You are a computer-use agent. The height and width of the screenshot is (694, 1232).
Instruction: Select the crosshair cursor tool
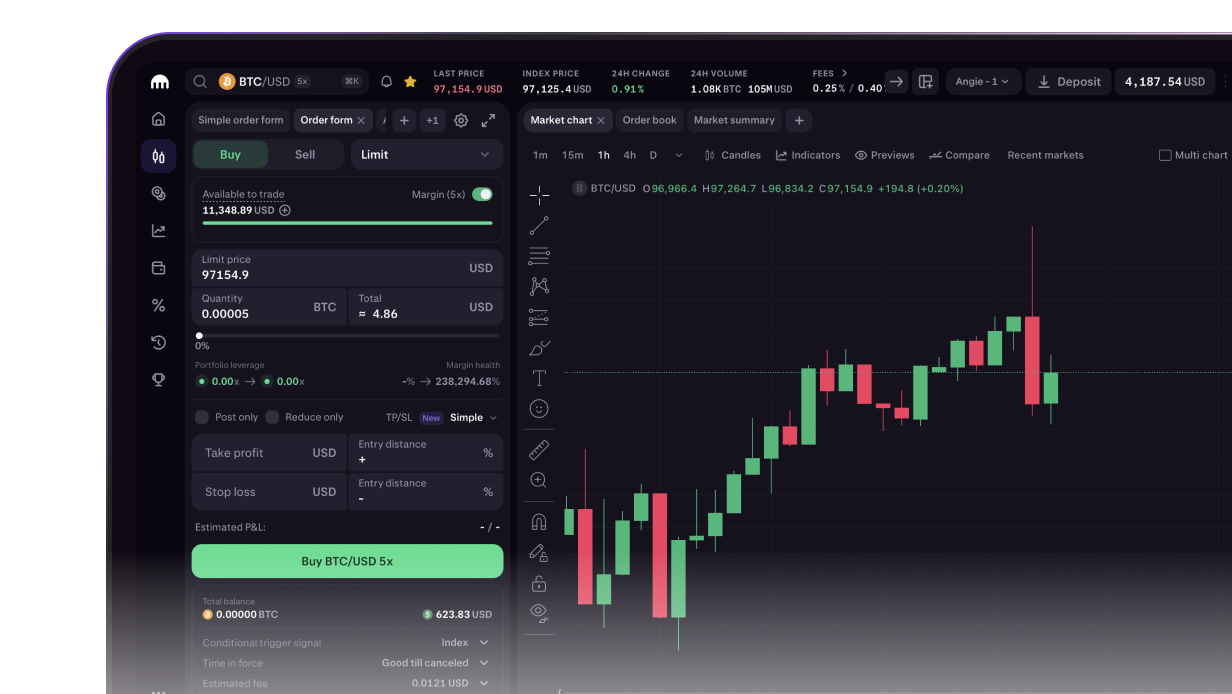tap(539, 195)
